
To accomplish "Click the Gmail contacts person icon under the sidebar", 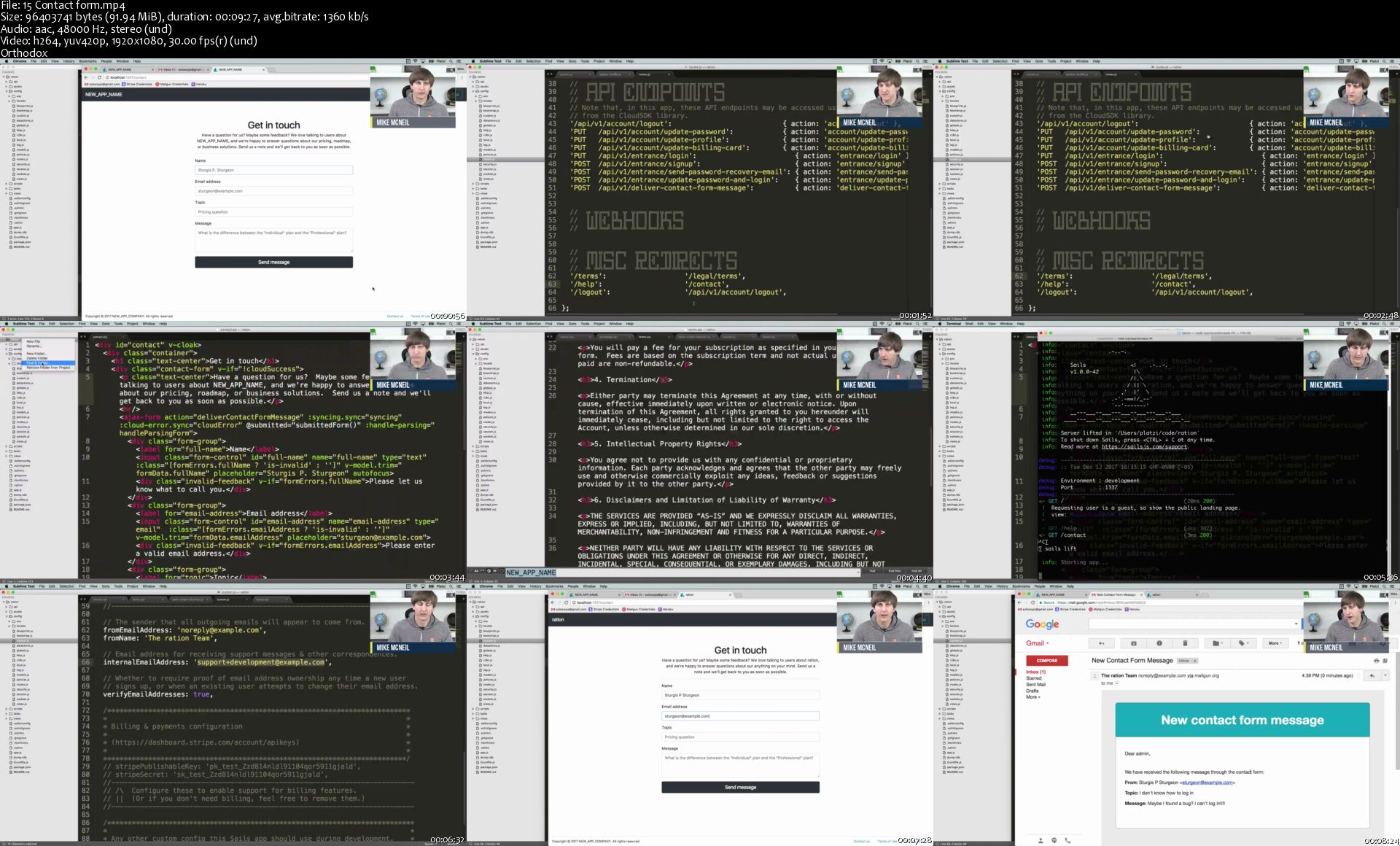I will click(x=1041, y=841).
